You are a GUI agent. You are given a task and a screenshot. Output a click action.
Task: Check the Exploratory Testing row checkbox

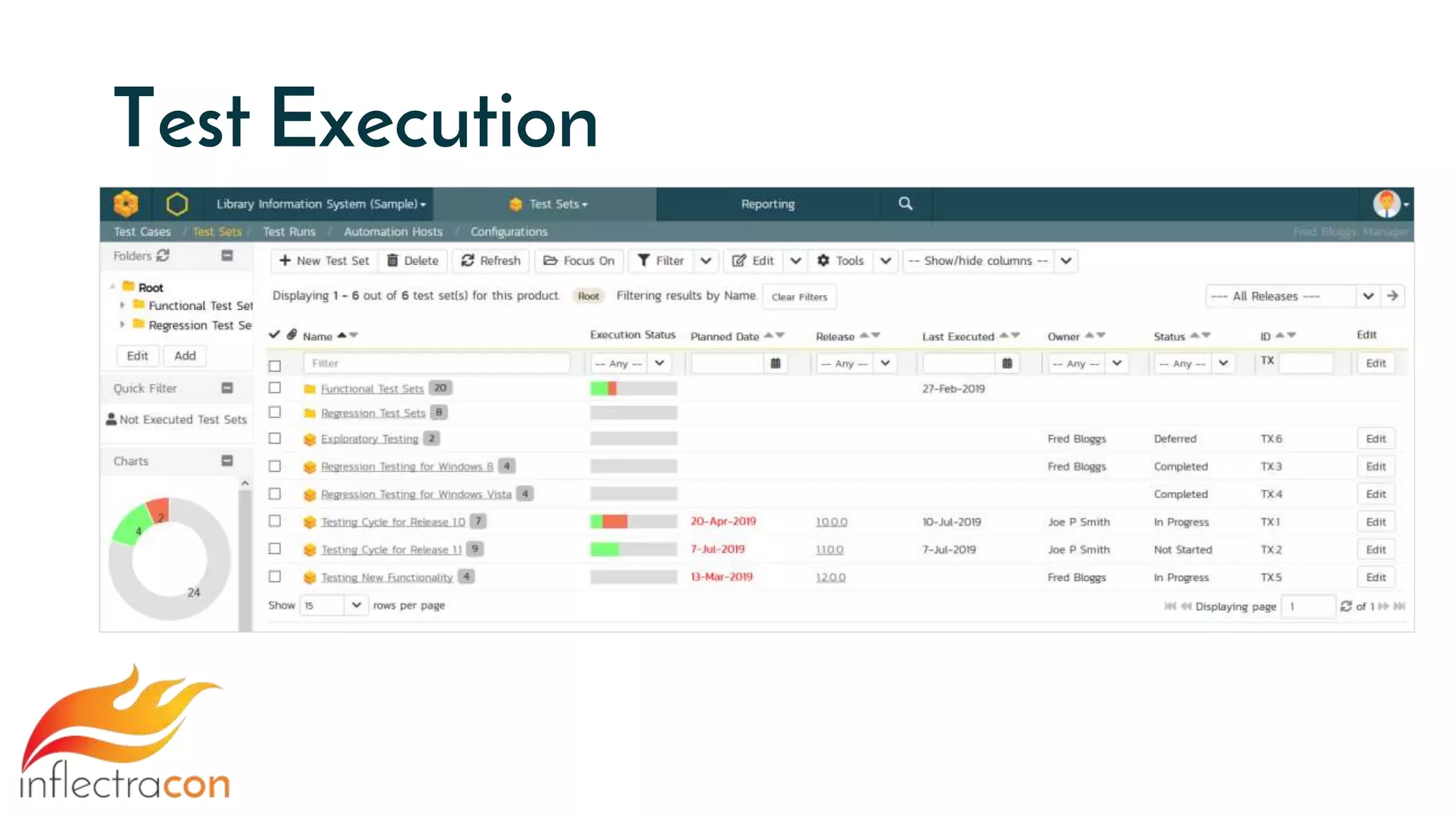point(274,439)
